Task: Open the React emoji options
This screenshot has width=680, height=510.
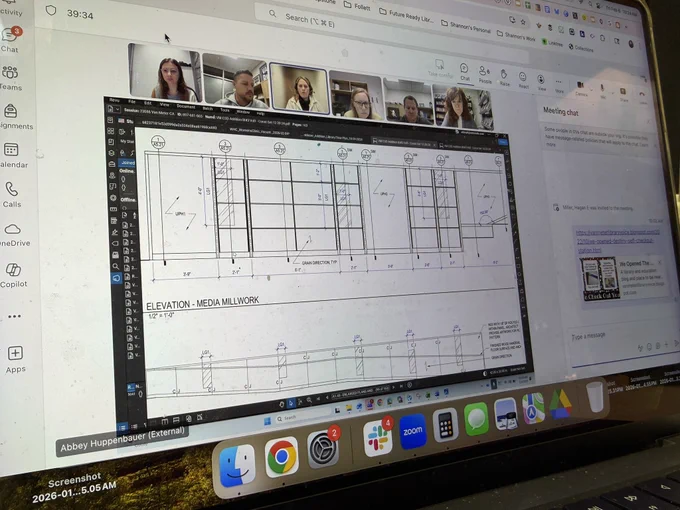Action: [523, 80]
